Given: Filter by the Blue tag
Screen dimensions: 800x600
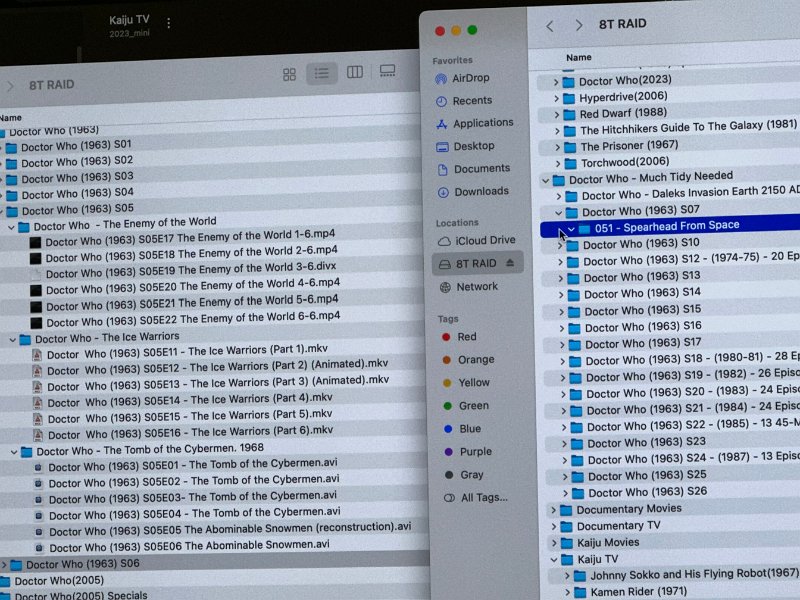Looking at the screenshot, I should [462, 429].
